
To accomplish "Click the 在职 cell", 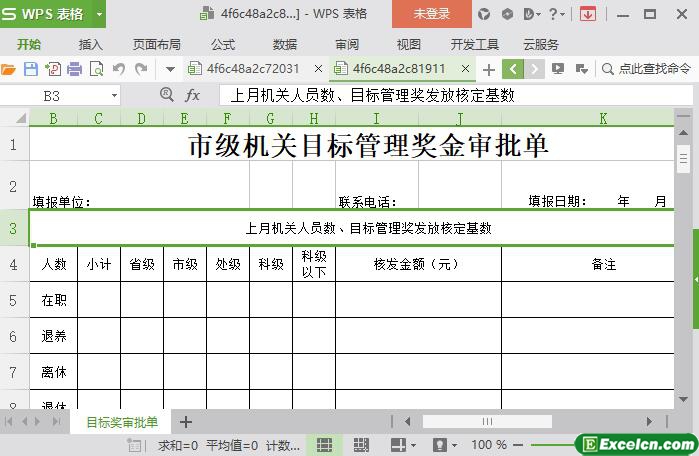I will click(x=53, y=300).
